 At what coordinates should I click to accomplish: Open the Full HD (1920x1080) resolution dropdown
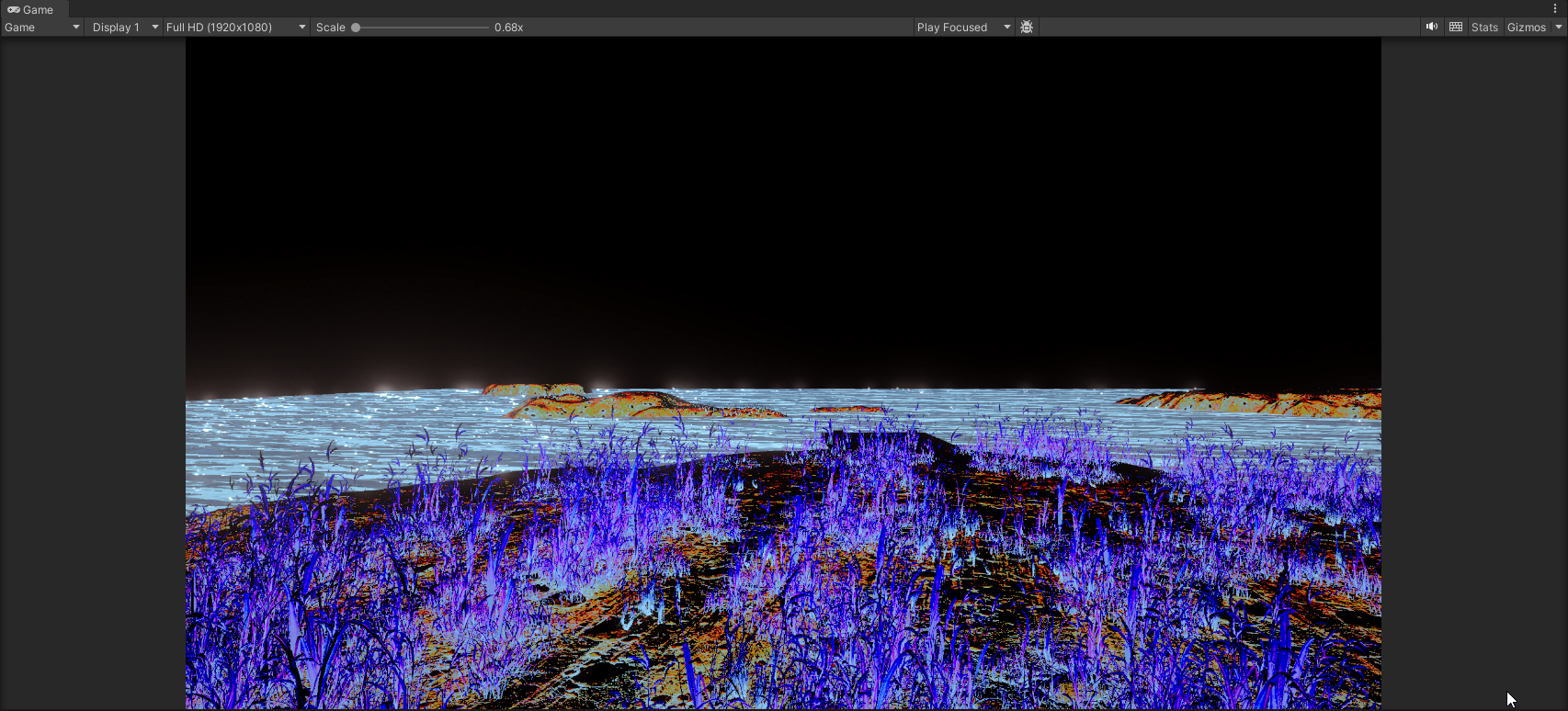[236, 28]
